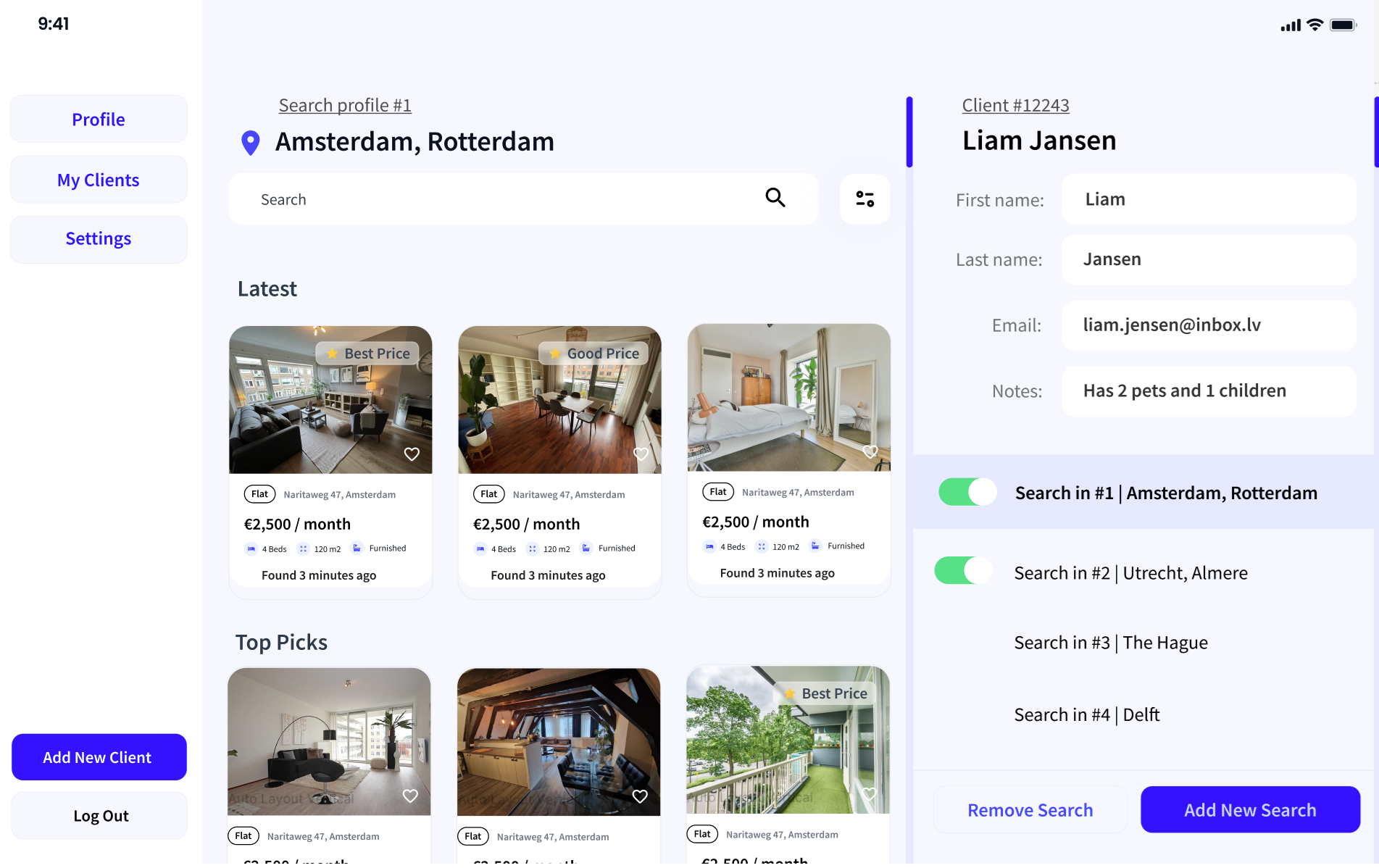
Task: Select Search in #4 Delft
Action: 1086,715
